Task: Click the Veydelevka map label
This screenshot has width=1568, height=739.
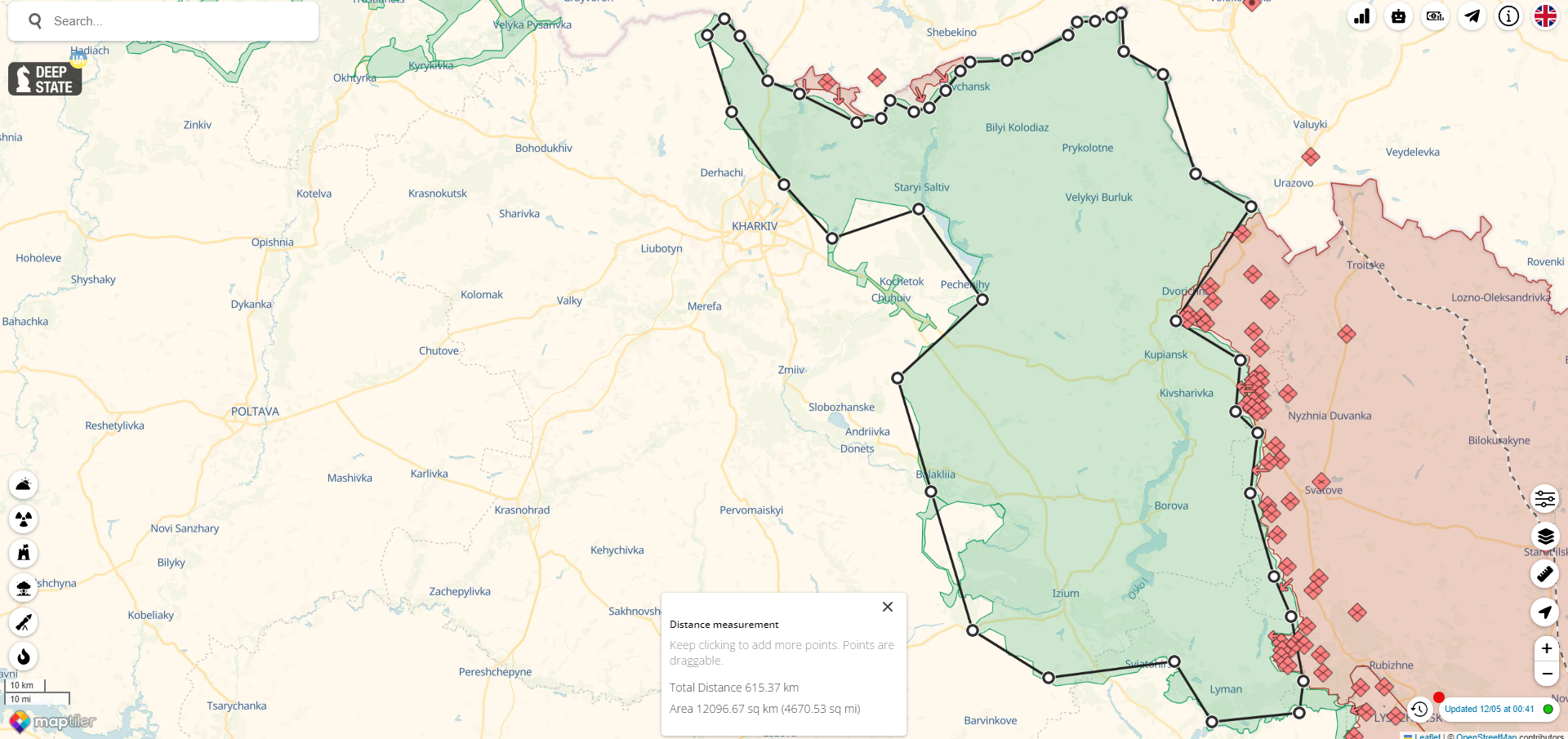Action: tap(1413, 152)
